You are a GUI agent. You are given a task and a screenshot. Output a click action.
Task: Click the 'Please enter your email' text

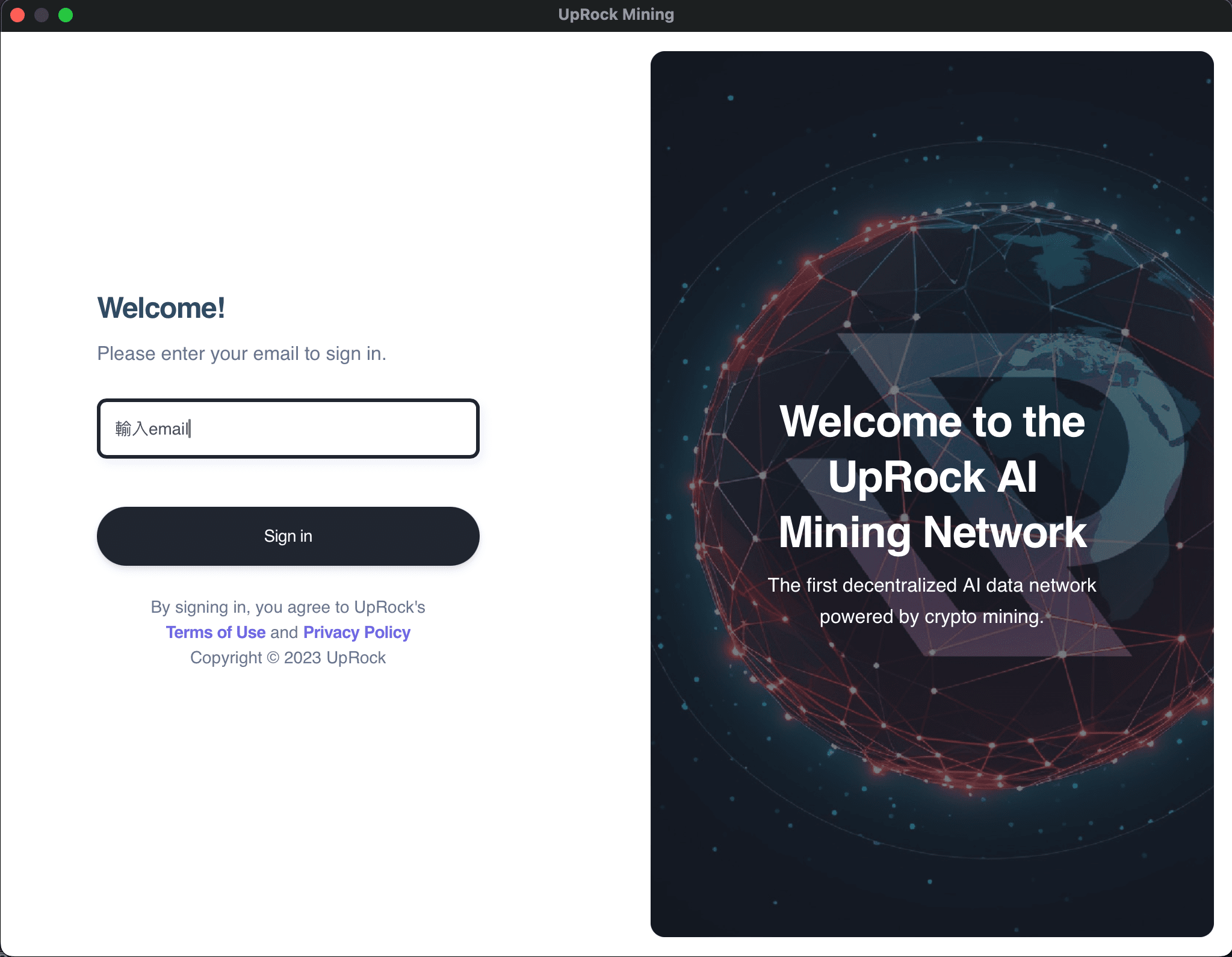coord(241,353)
